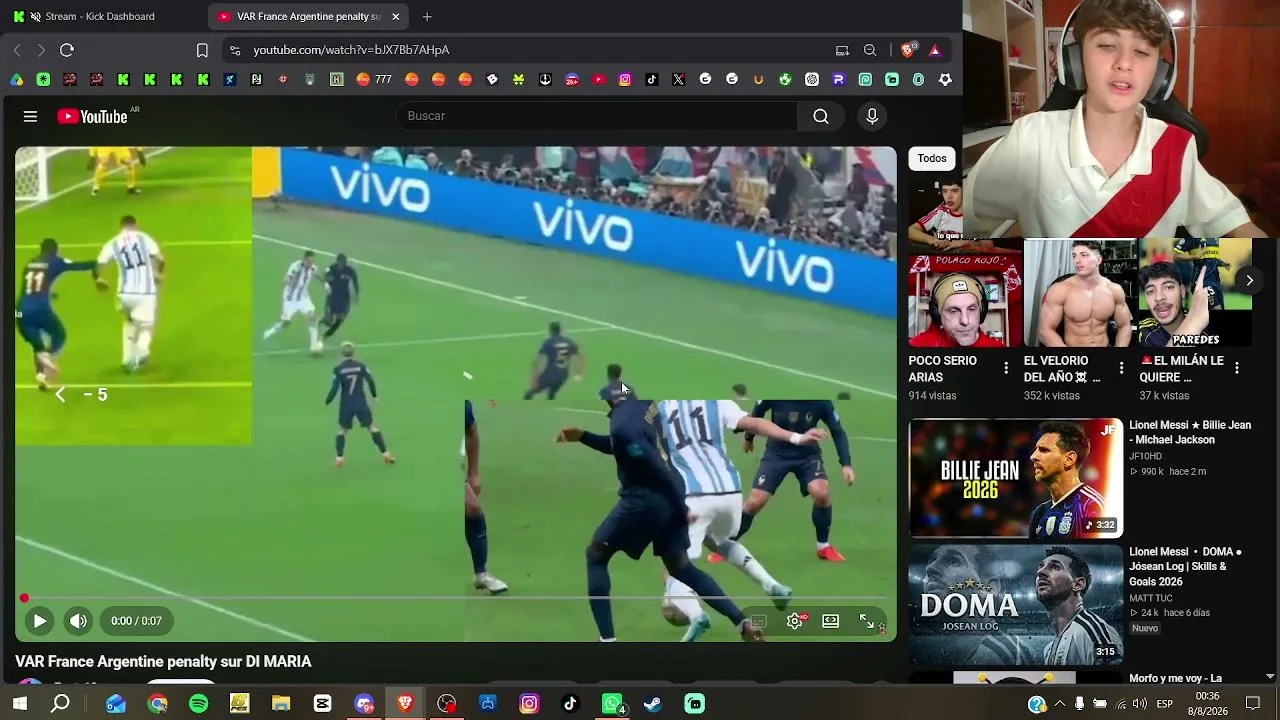Reload the current page
The width and height of the screenshot is (1280, 720).
pyautogui.click(x=67, y=50)
